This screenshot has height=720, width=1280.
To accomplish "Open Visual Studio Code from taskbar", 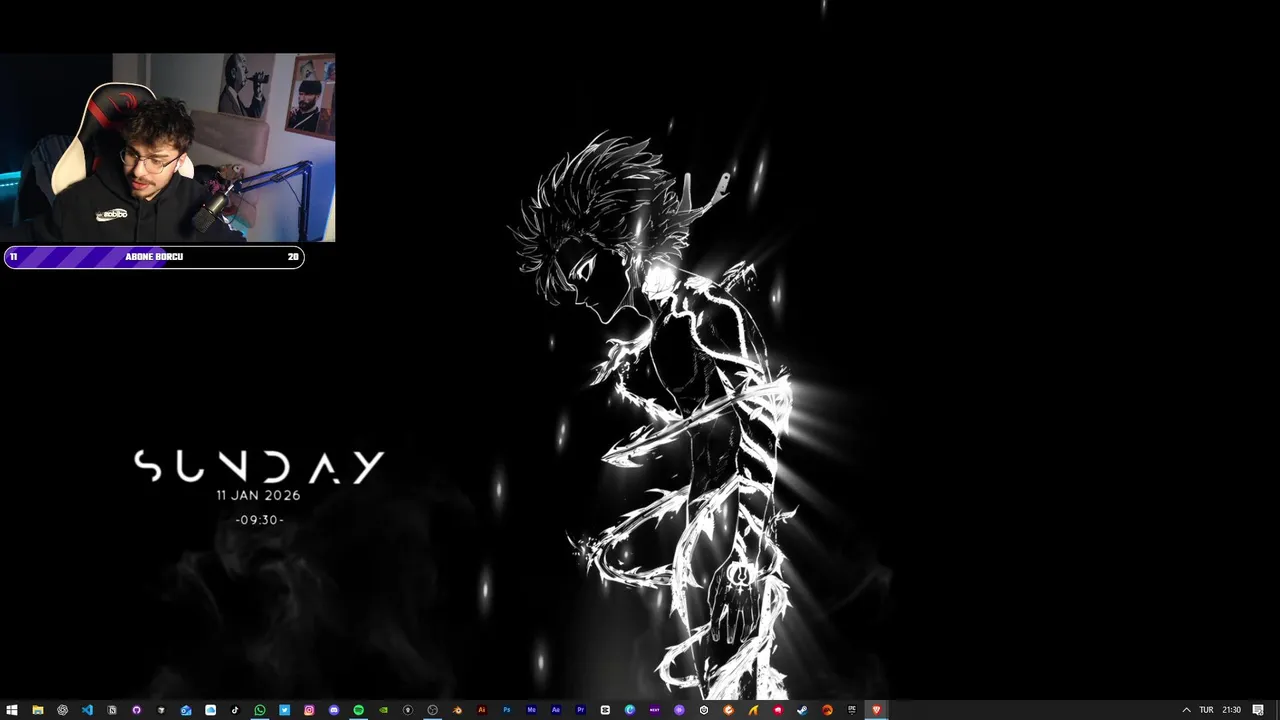I will click(87, 710).
